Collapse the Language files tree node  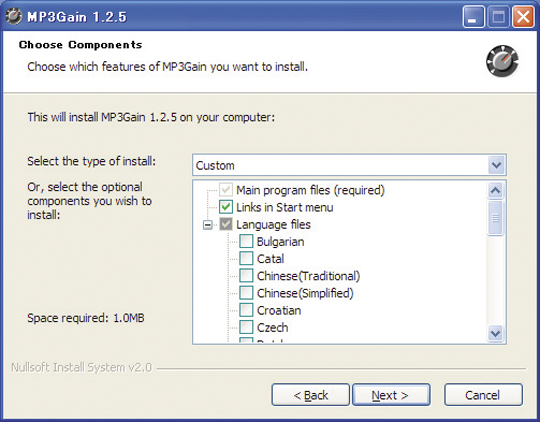point(208,225)
